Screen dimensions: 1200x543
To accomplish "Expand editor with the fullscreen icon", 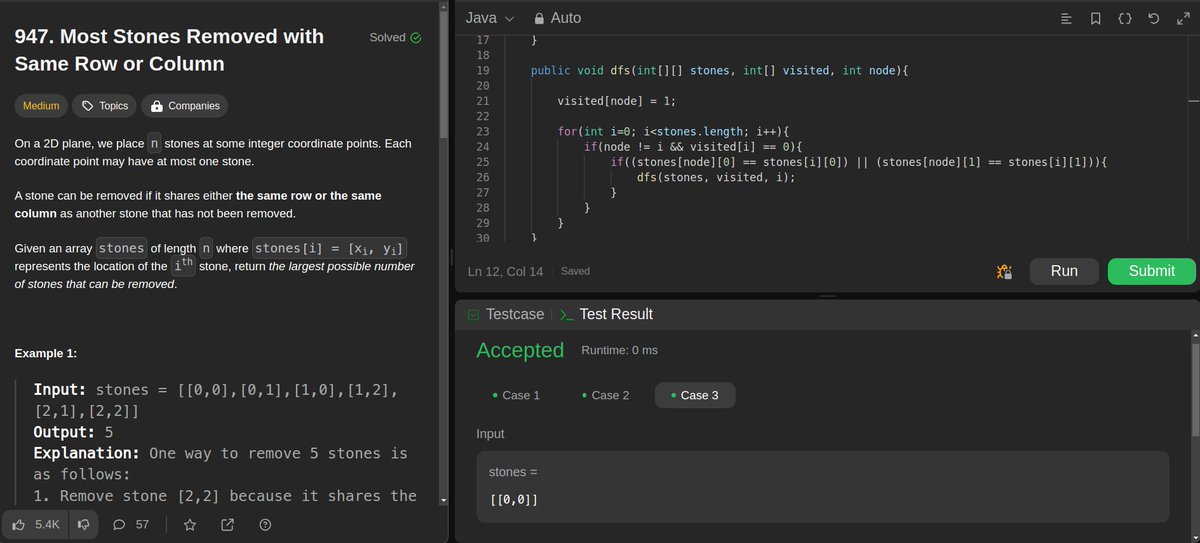I will [x=1183, y=18].
